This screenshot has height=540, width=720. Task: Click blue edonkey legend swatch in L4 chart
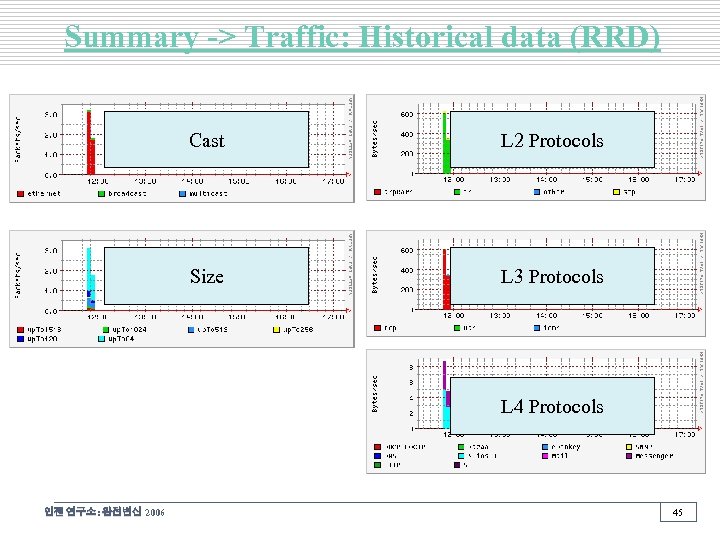pos(545,447)
